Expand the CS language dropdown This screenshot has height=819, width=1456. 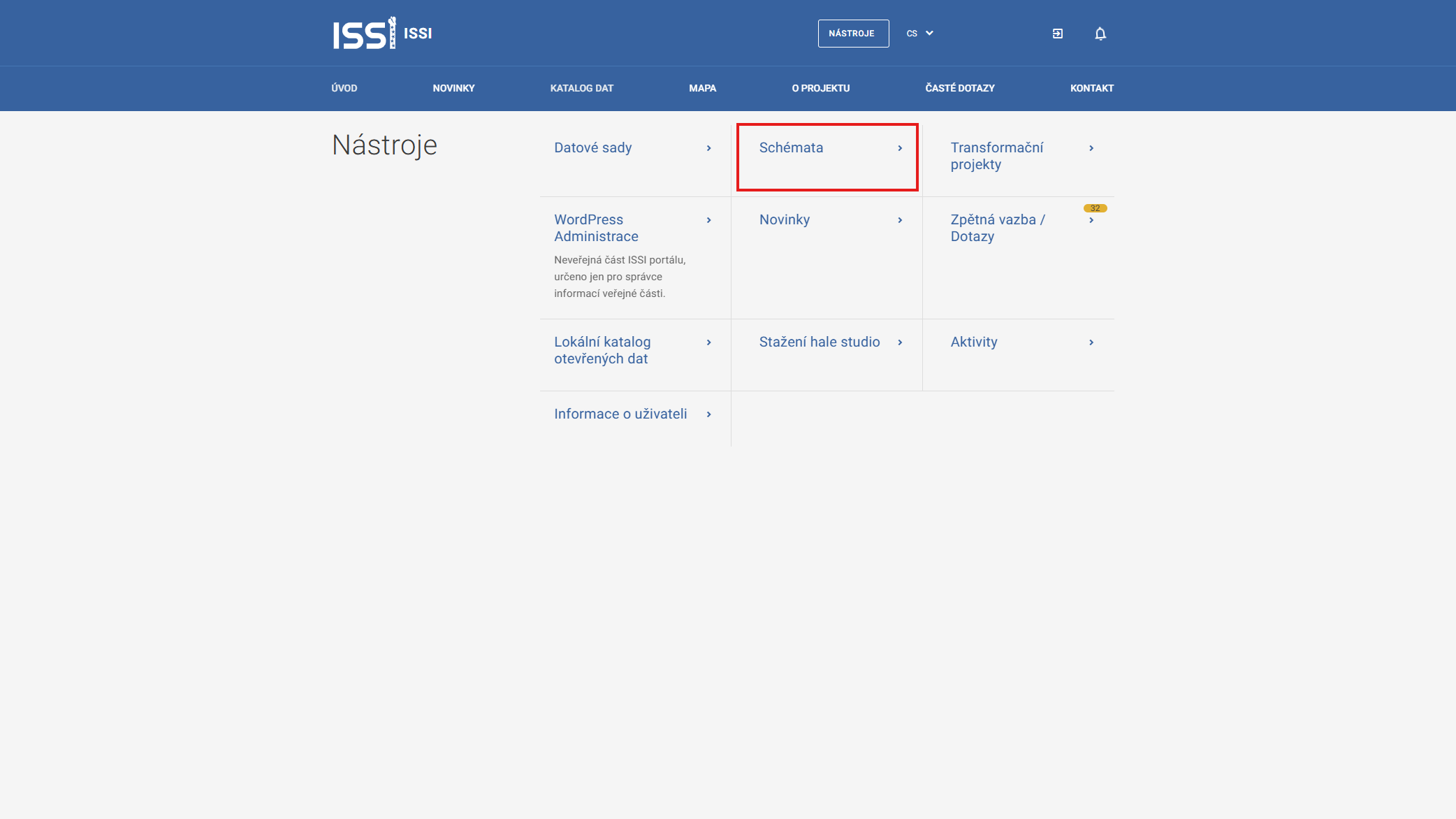(919, 34)
